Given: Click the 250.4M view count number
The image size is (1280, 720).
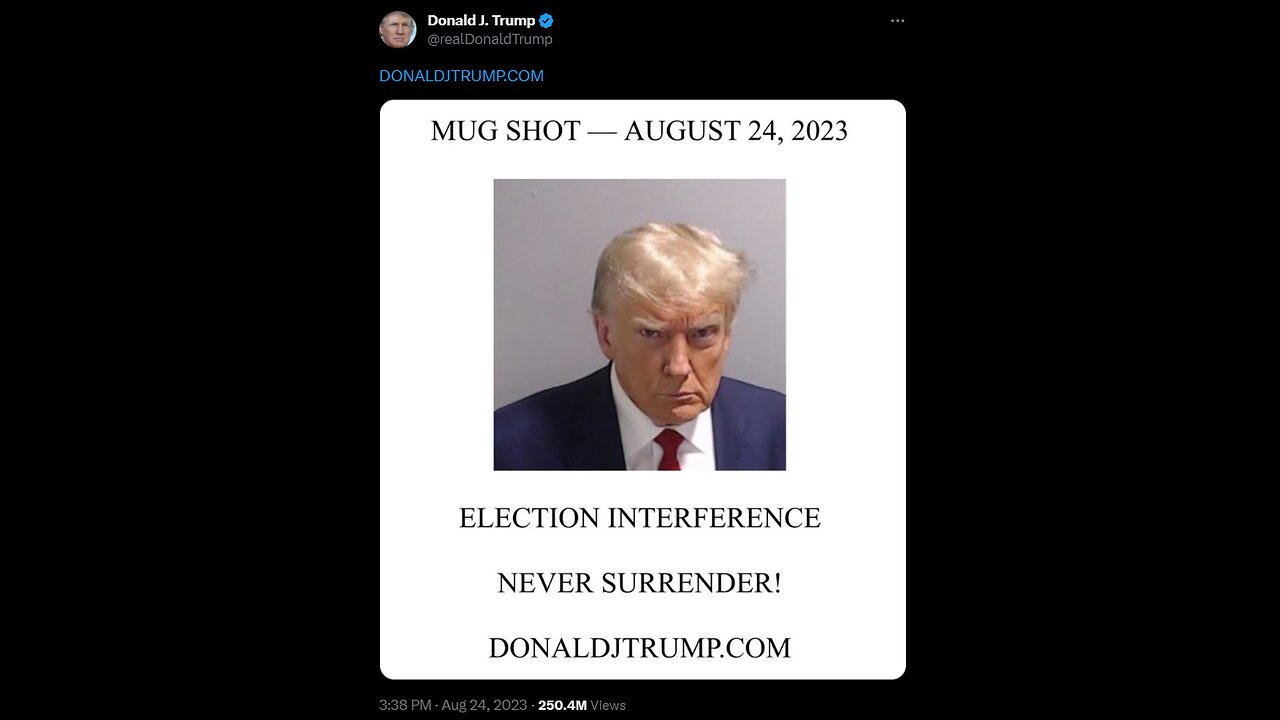Looking at the screenshot, I should tap(562, 705).
